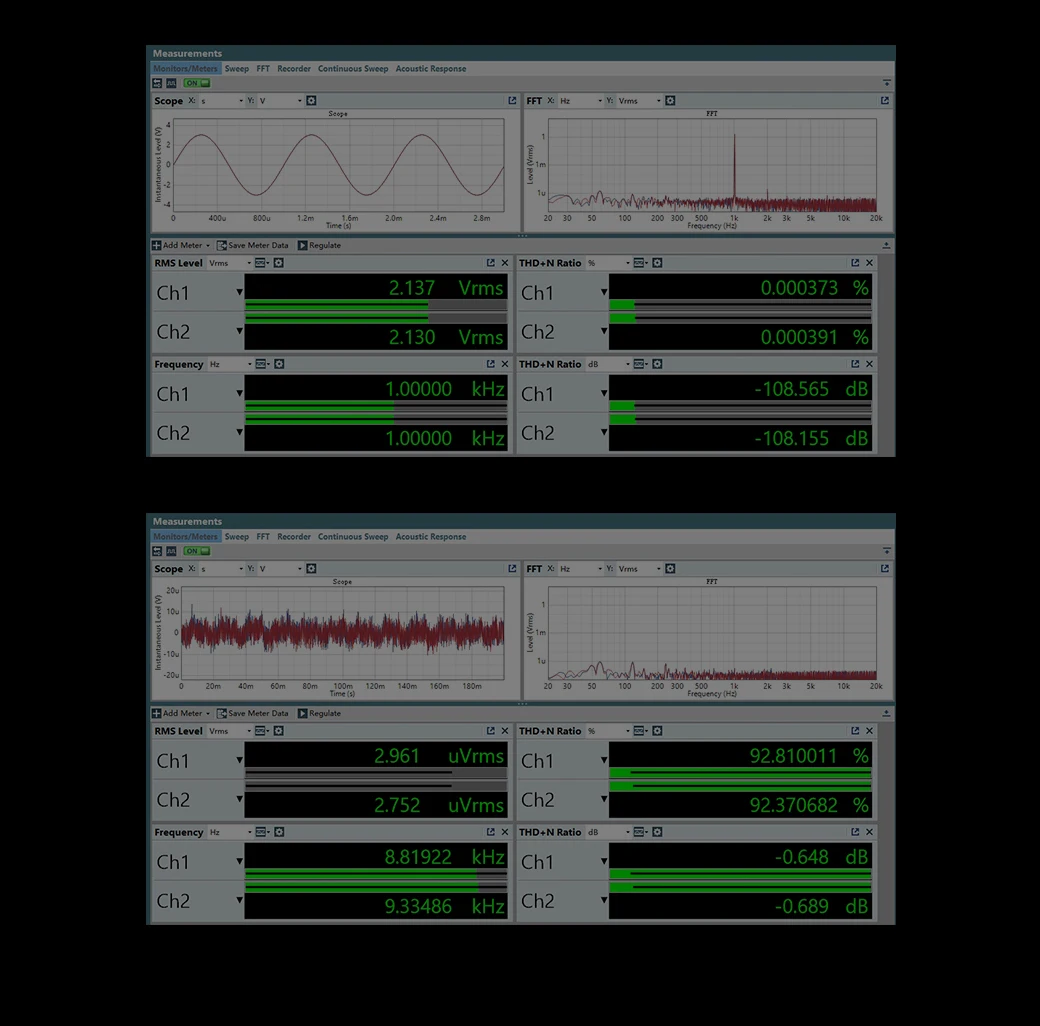Open FFT settings gear in upper window

point(670,101)
